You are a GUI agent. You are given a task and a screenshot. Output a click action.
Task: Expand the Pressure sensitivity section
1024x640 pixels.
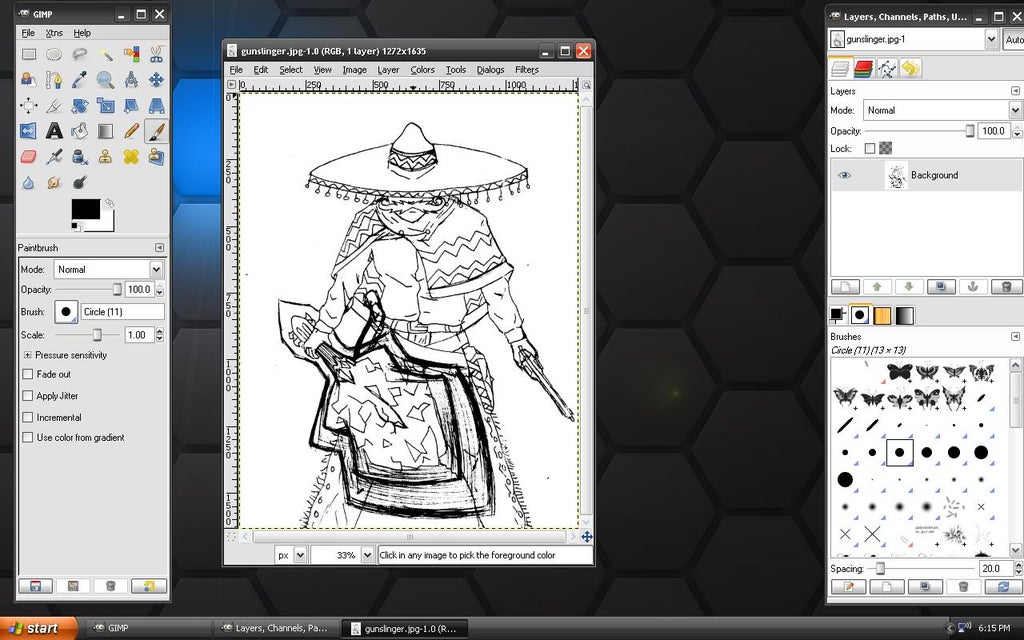coord(27,355)
